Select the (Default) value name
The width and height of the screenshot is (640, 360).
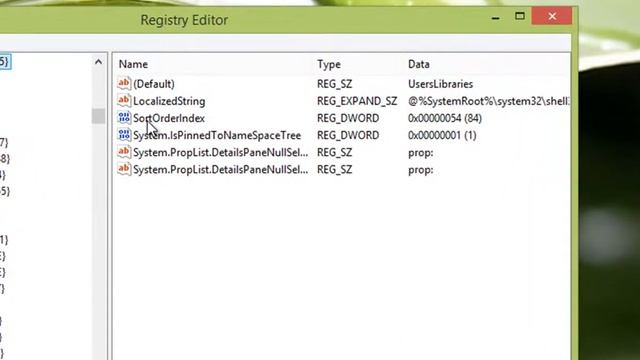click(154, 84)
